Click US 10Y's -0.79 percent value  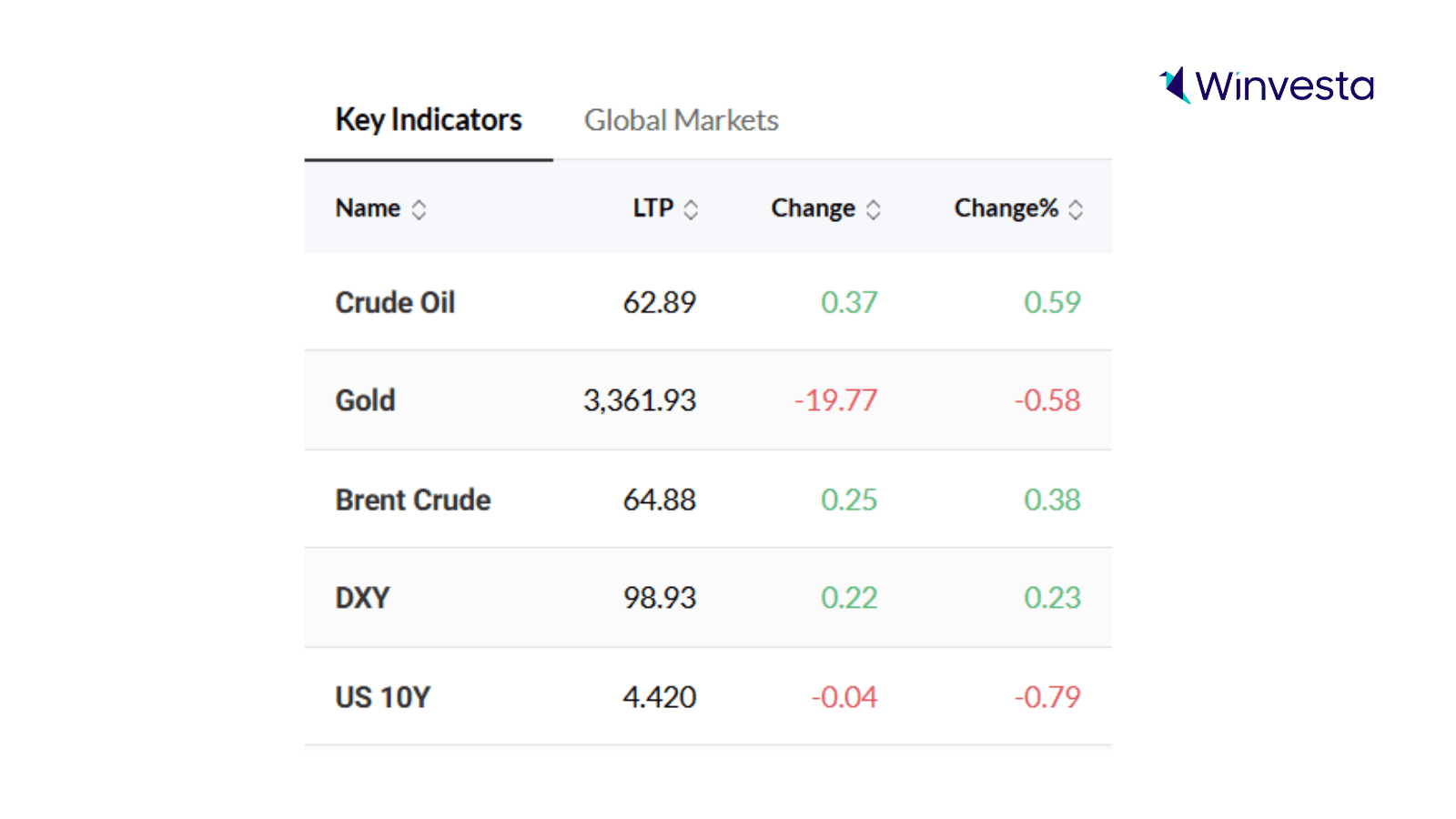(x=1047, y=697)
